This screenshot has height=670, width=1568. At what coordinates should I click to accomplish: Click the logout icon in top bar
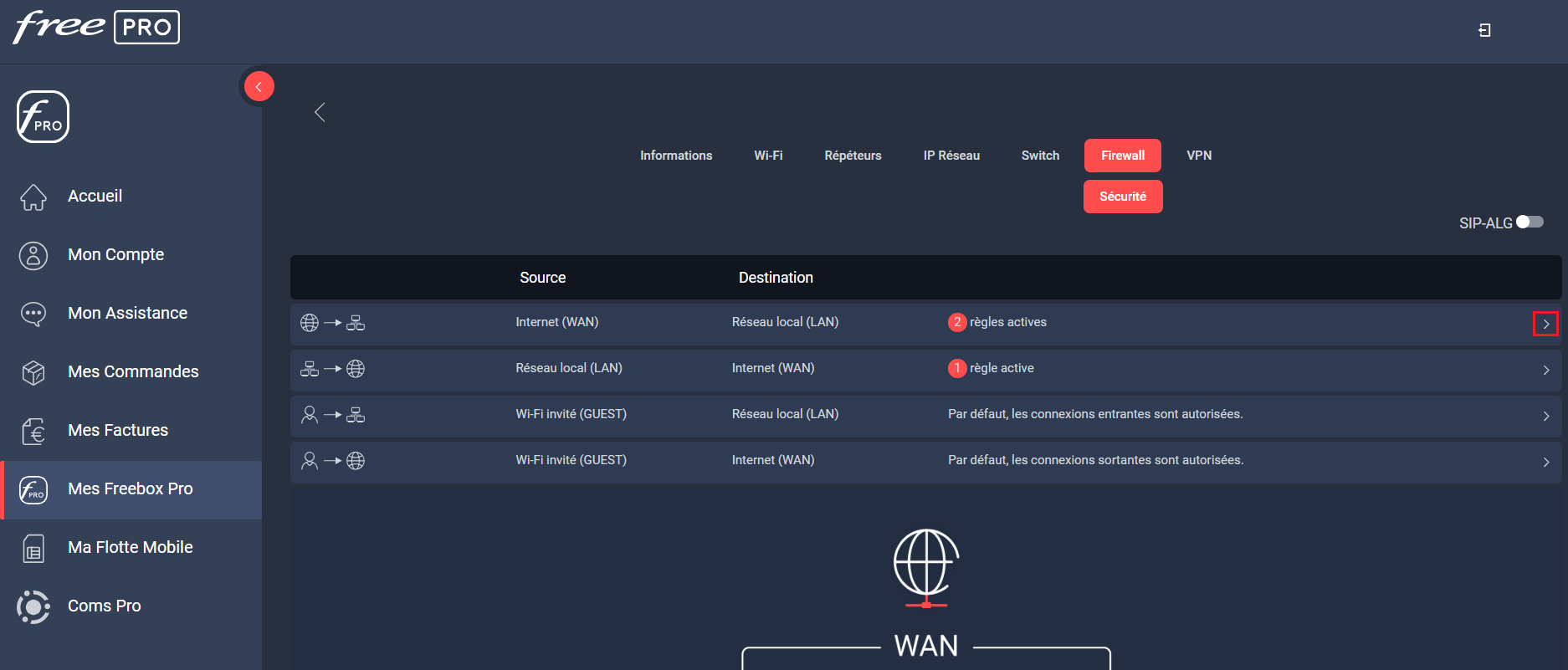click(x=1484, y=30)
